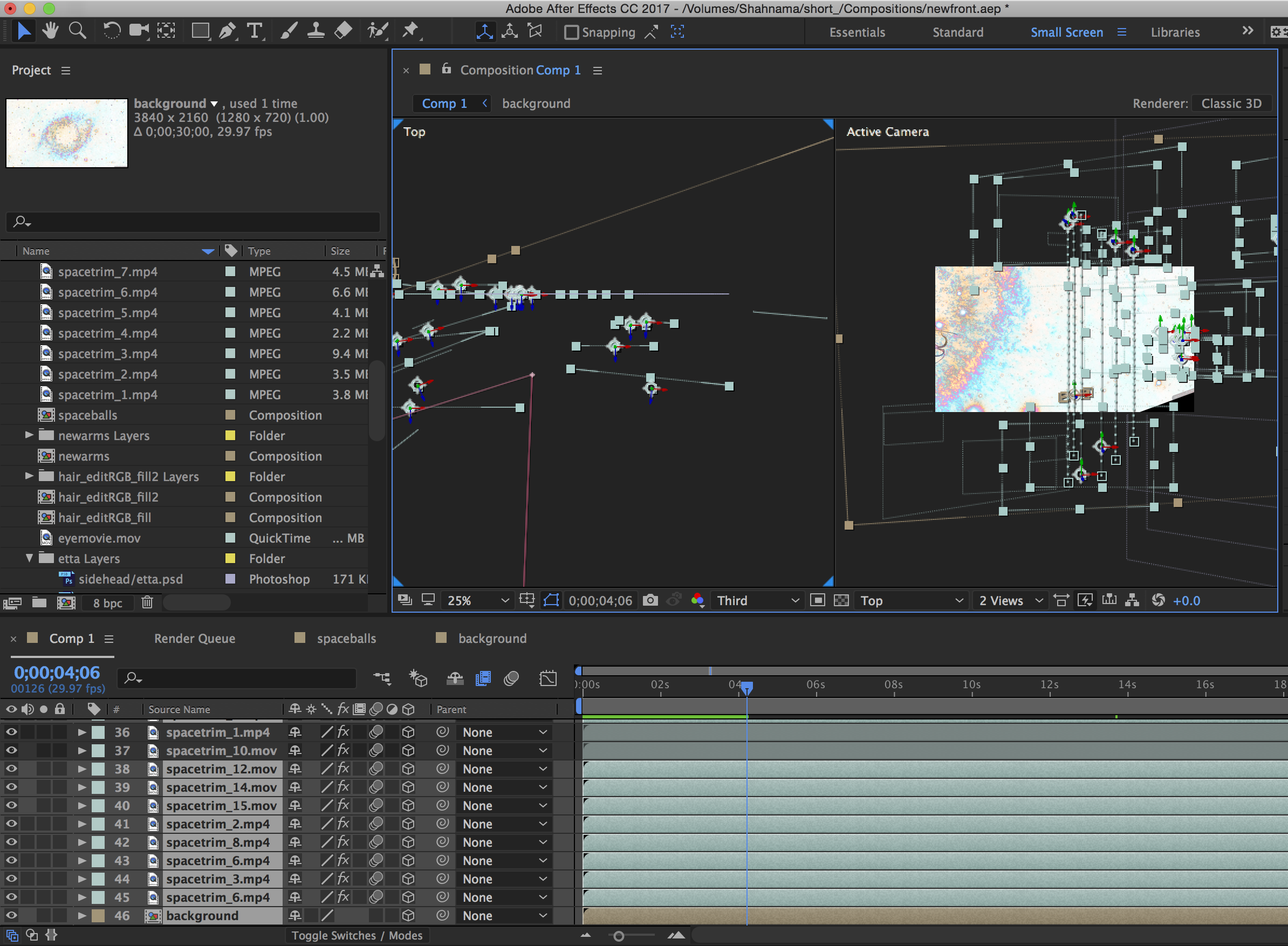1288x946 pixels.
Task: Open the 2 Views layout dropdown
Action: click(x=1010, y=600)
